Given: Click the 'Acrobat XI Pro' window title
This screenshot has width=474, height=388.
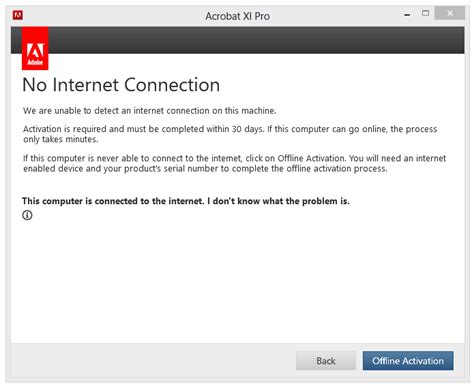Looking at the screenshot, I should 237,16.
